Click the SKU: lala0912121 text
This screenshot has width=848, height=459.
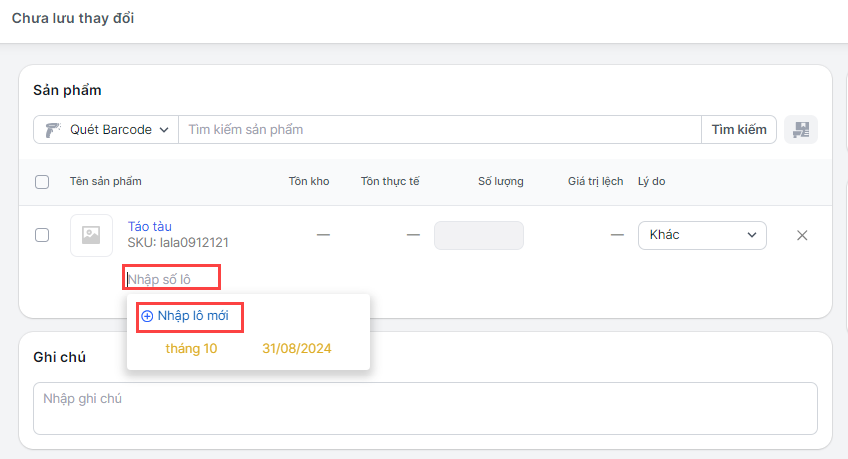click(x=178, y=243)
